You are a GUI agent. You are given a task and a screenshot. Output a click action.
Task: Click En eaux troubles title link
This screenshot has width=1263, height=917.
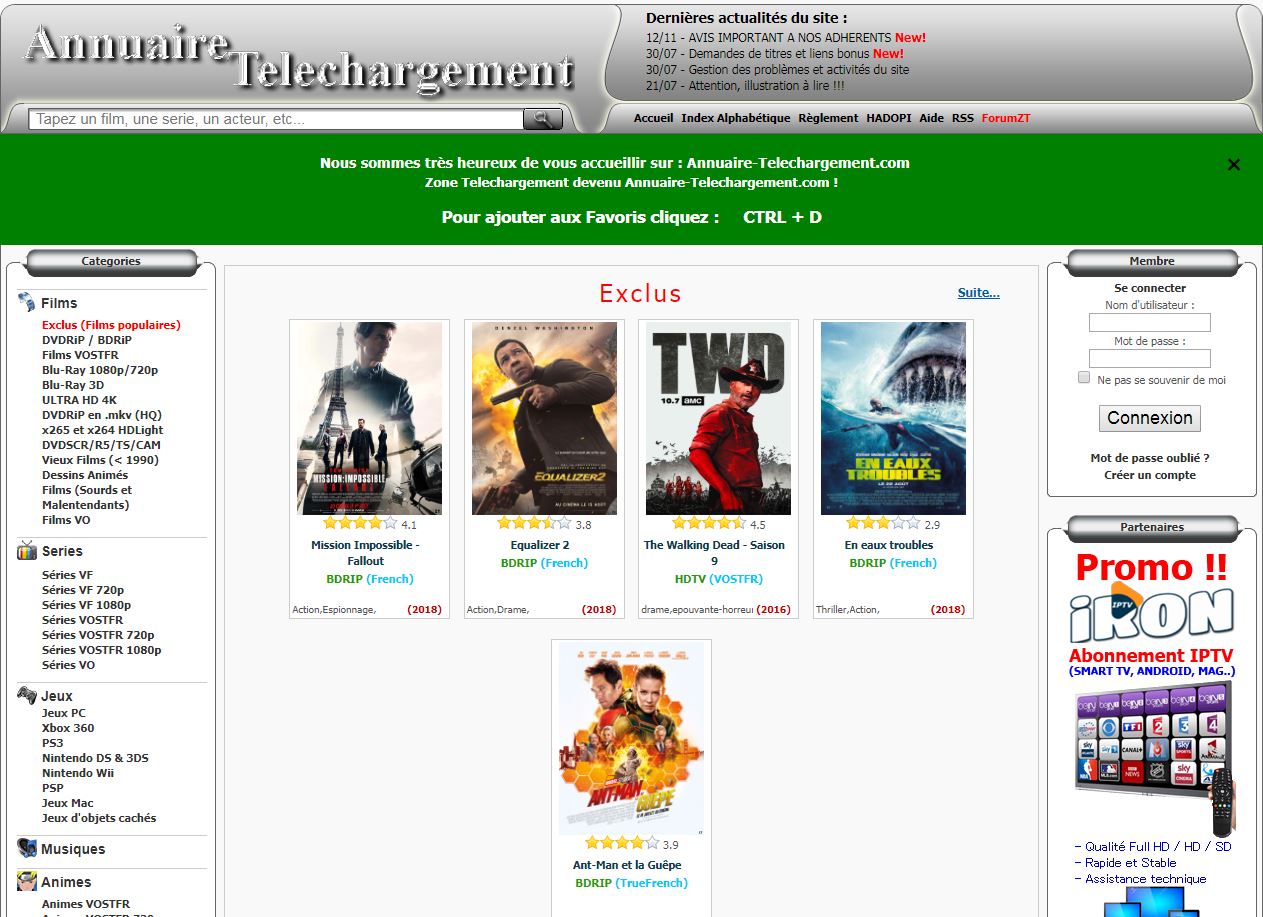tap(889, 545)
